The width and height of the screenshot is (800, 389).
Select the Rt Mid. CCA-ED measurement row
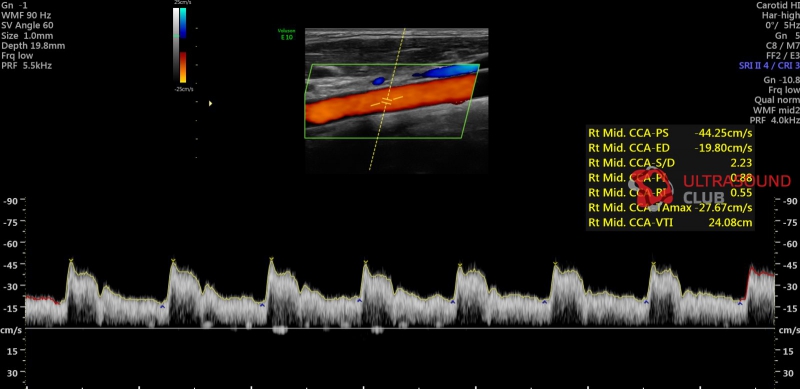click(x=670, y=149)
